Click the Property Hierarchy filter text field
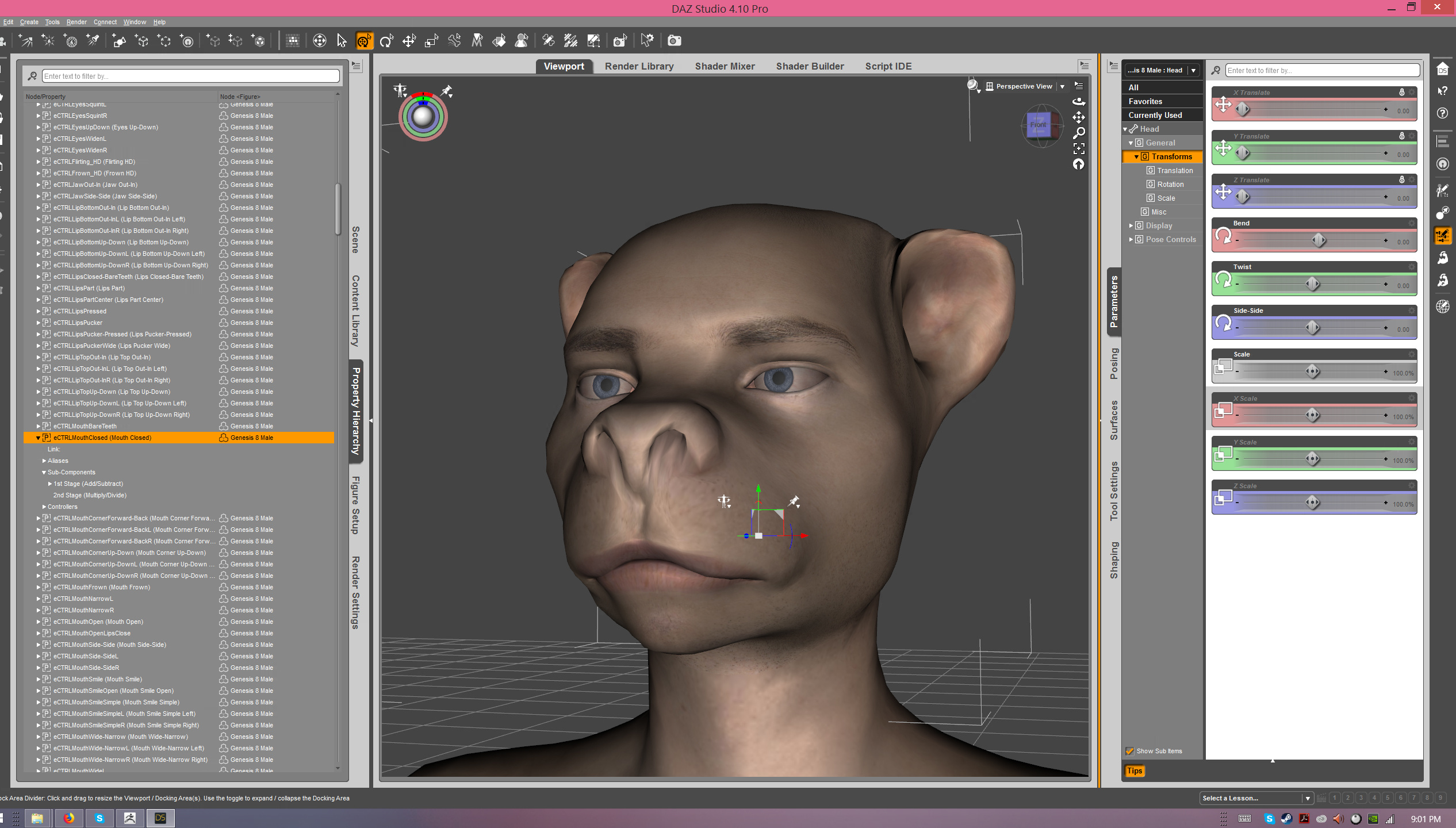Screen dimensions: 1456x828 pos(190,76)
